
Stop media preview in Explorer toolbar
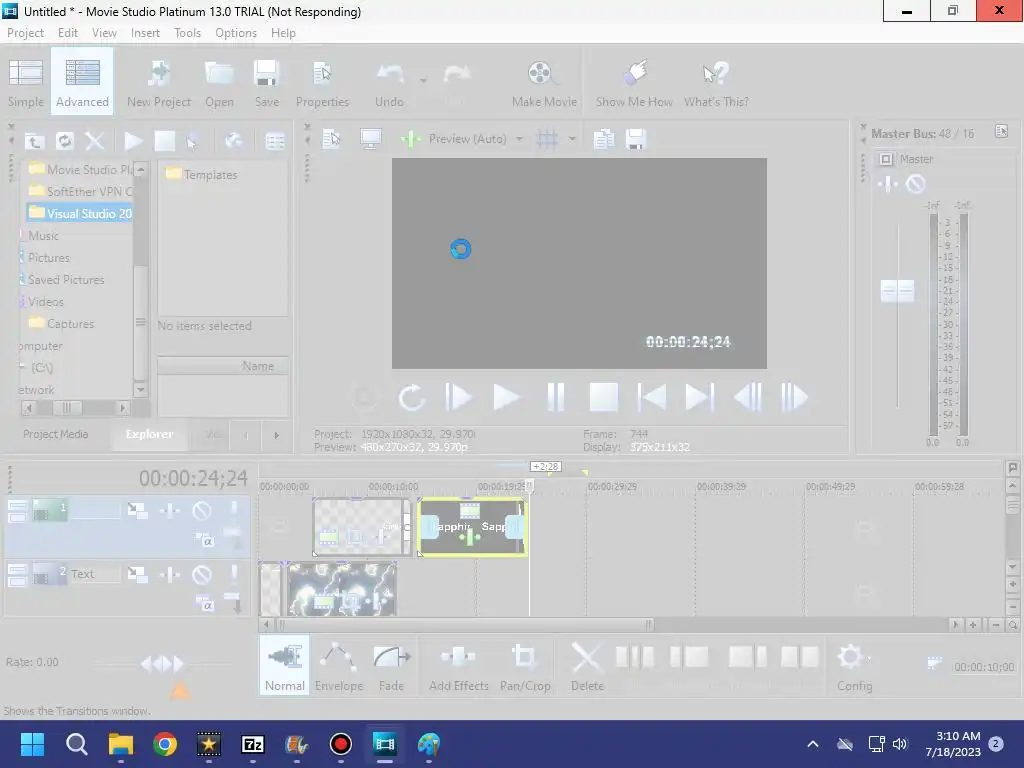coord(164,140)
